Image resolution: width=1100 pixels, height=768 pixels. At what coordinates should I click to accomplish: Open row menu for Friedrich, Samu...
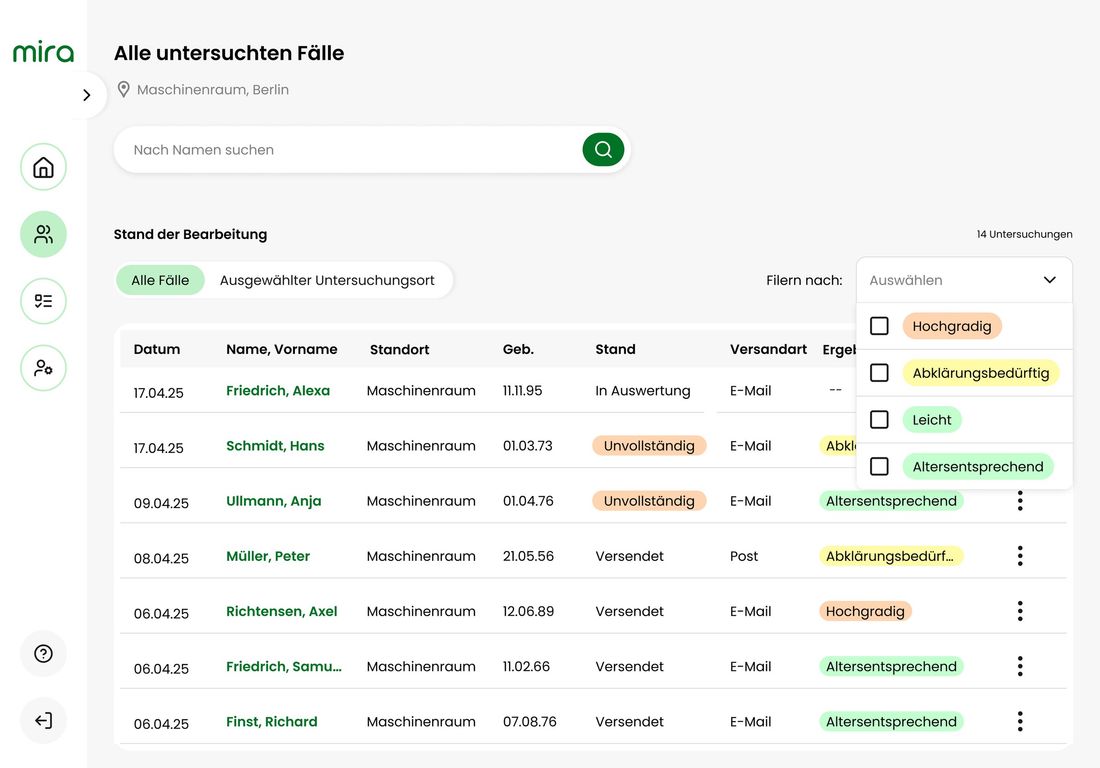pyautogui.click(x=1020, y=666)
